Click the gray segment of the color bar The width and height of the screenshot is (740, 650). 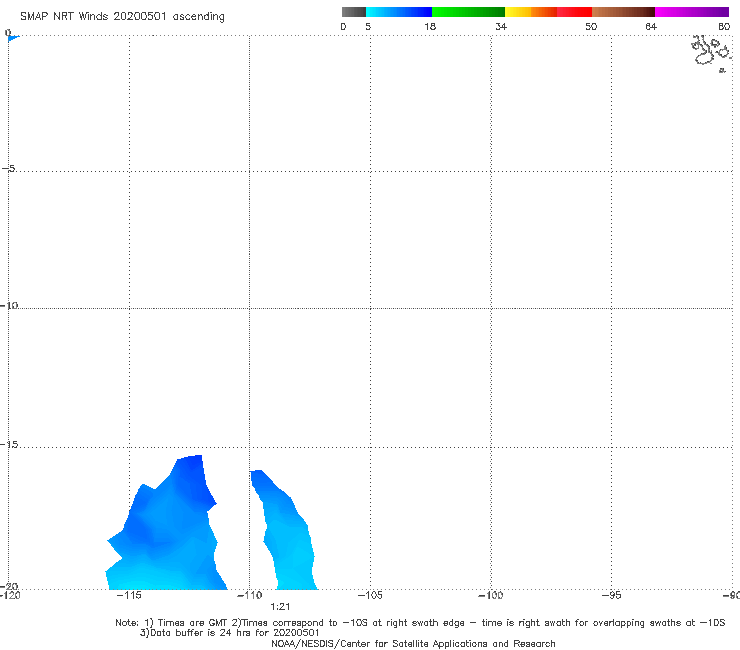coord(353,12)
